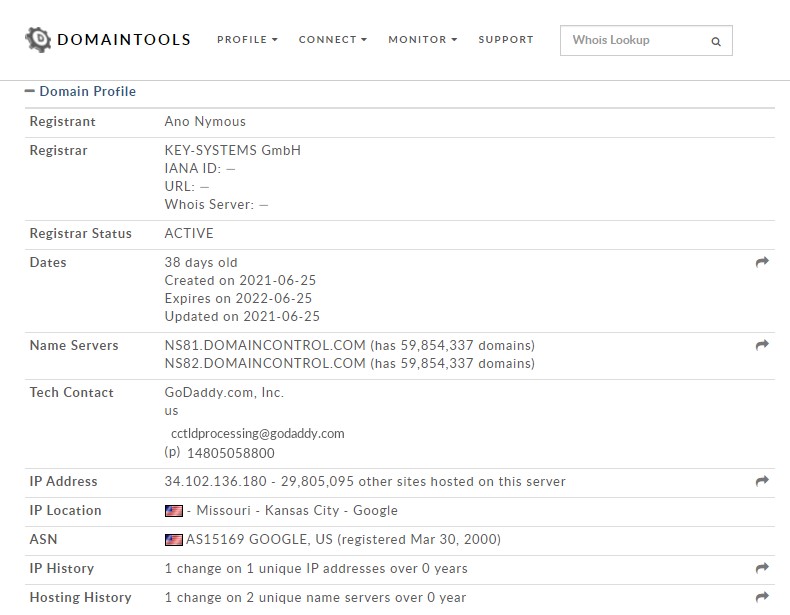Click the IP address 34.102.136.180
790x615 pixels.
tap(216, 481)
